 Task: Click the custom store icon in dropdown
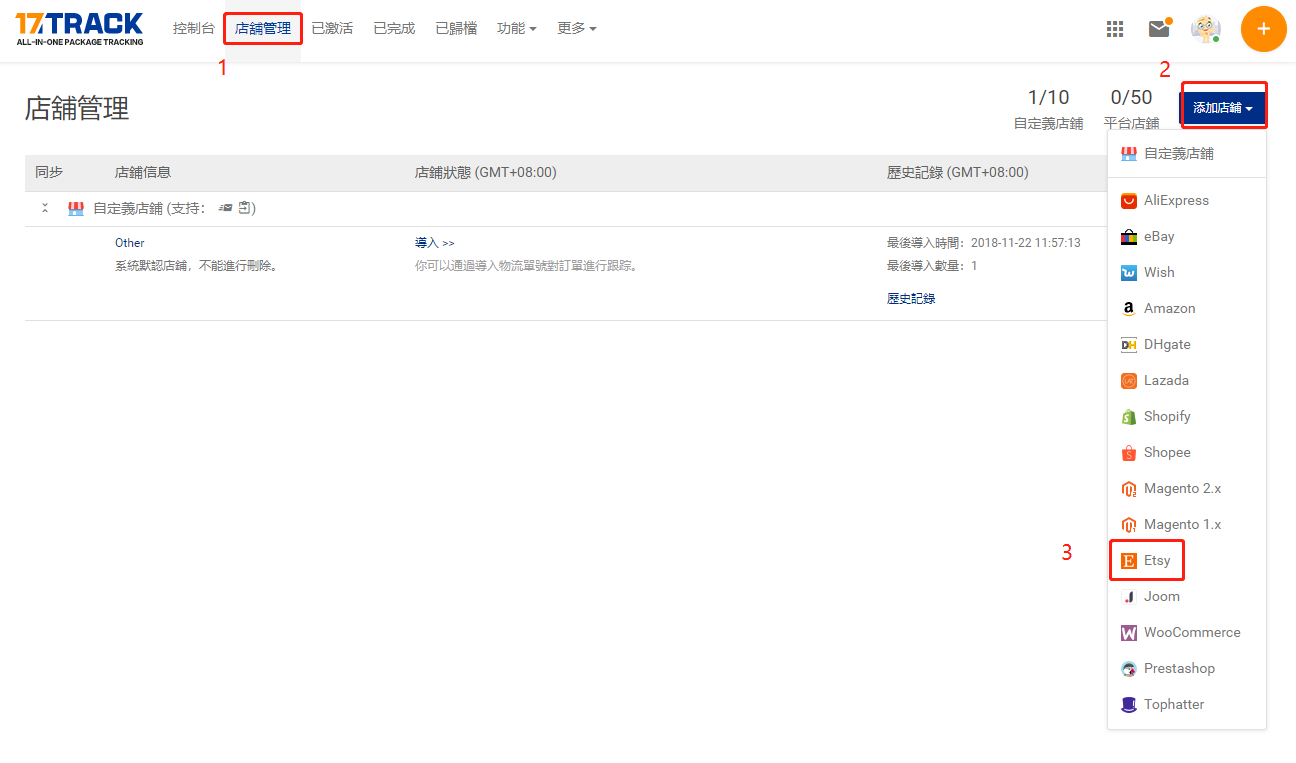click(x=1129, y=154)
